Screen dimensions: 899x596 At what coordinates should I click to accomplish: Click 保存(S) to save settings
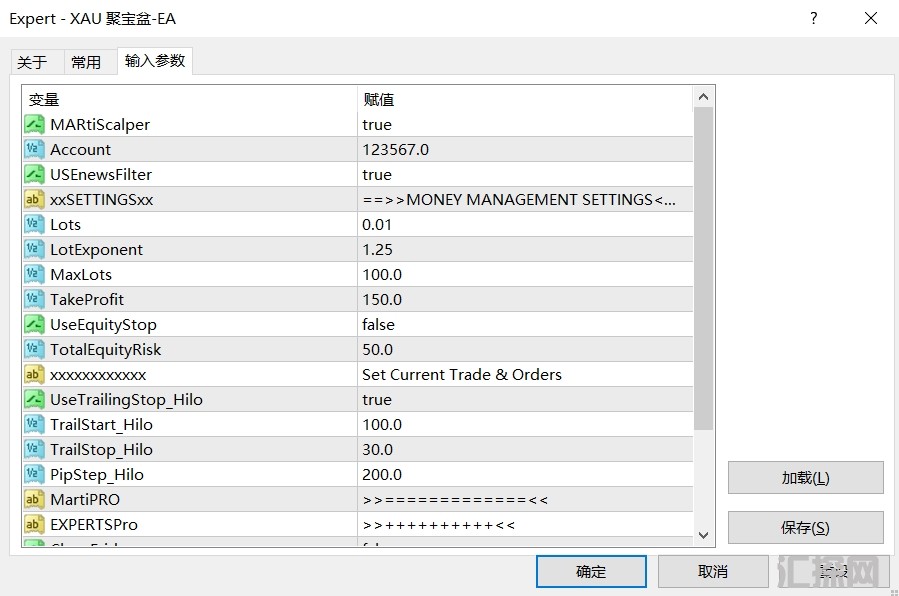[806, 527]
